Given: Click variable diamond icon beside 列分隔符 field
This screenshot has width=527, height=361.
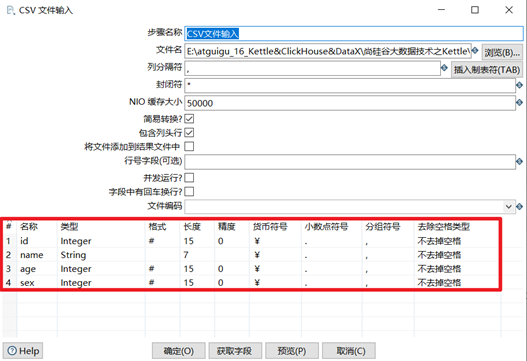Looking at the screenshot, I should pyautogui.click(x=444, y=68).
